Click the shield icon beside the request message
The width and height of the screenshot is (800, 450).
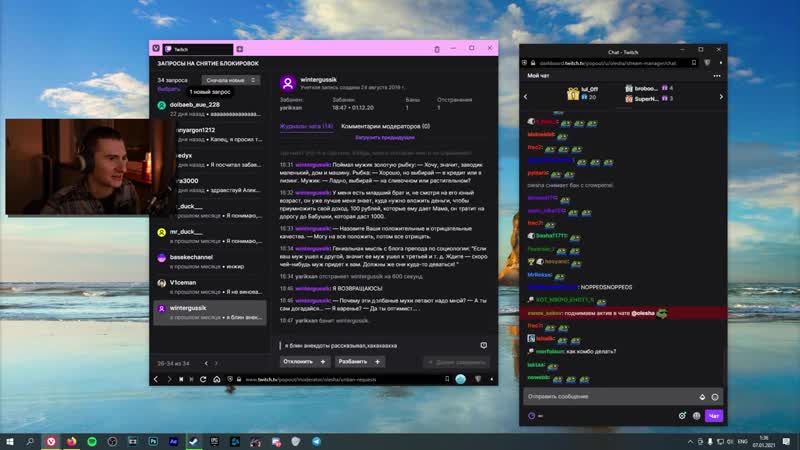coord(483,345)
